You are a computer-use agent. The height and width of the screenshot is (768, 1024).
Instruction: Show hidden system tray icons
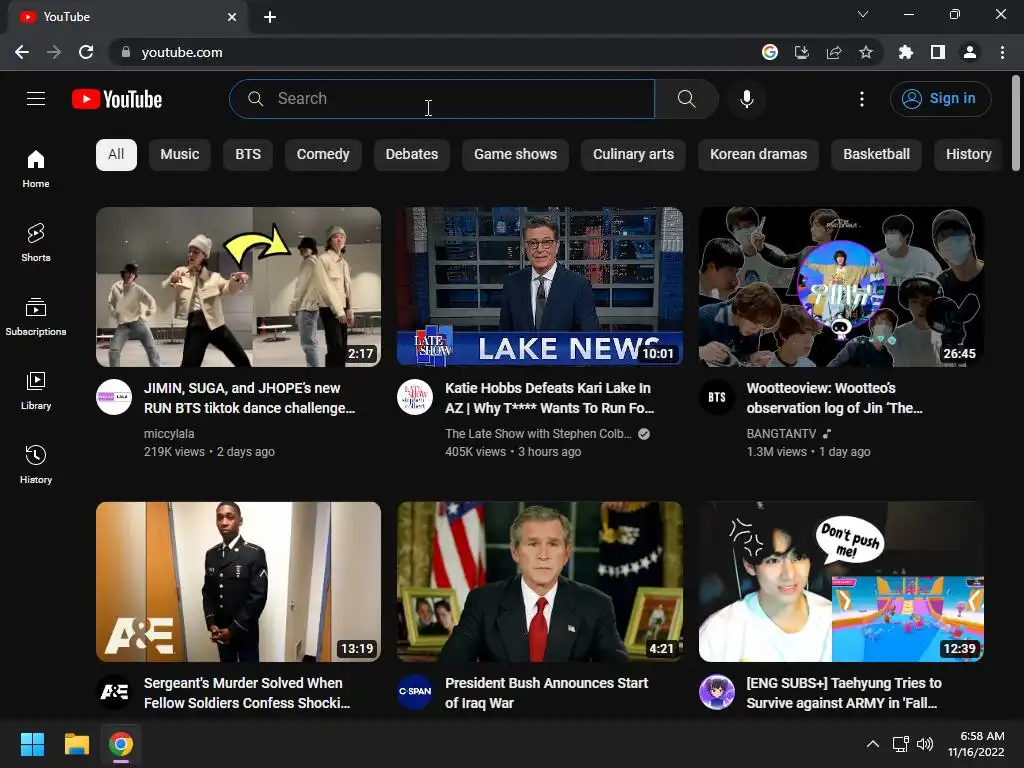872,744
